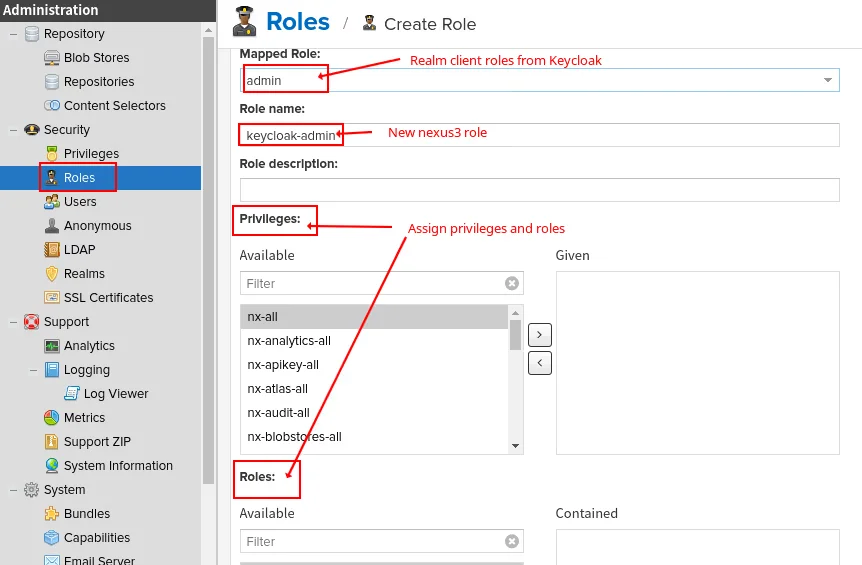The image size is (862, 565).
Task: Click the System Information globe icon
Action: point(52,466)
